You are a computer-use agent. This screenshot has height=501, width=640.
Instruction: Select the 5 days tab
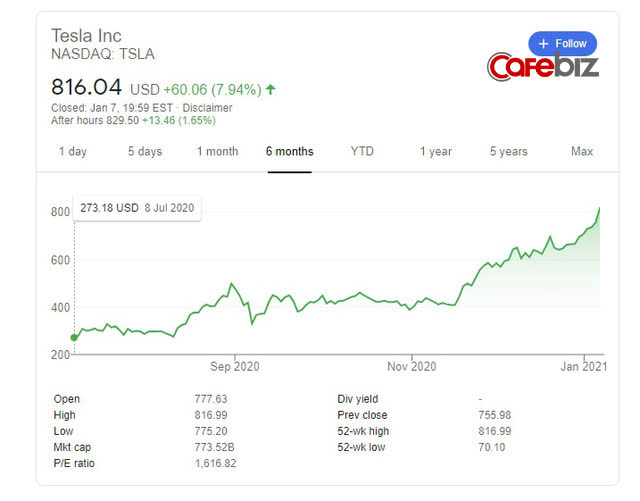point(144,152)
